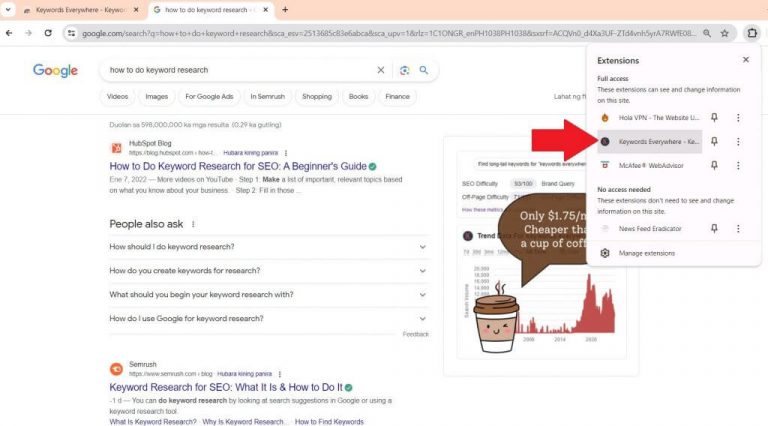Open the HubSpot result's three-dot menu
The height and width of the screenshot is (426, 768).
tap(286, 153)
